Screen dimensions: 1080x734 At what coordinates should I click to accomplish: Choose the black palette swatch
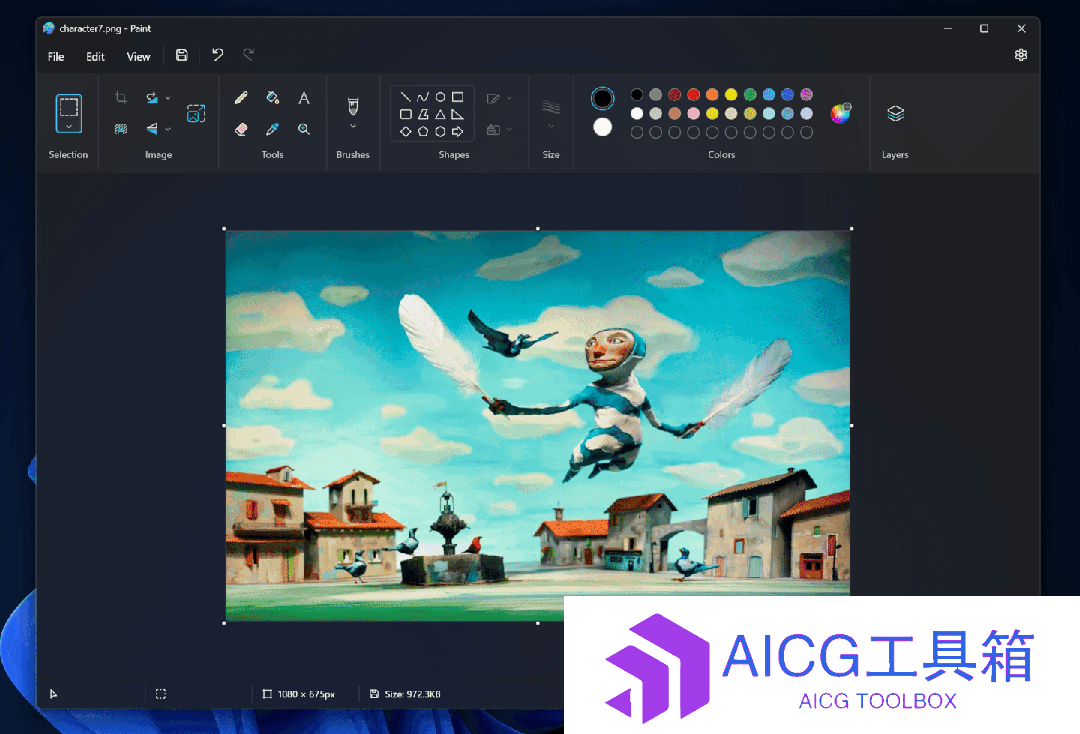point(637,94)
